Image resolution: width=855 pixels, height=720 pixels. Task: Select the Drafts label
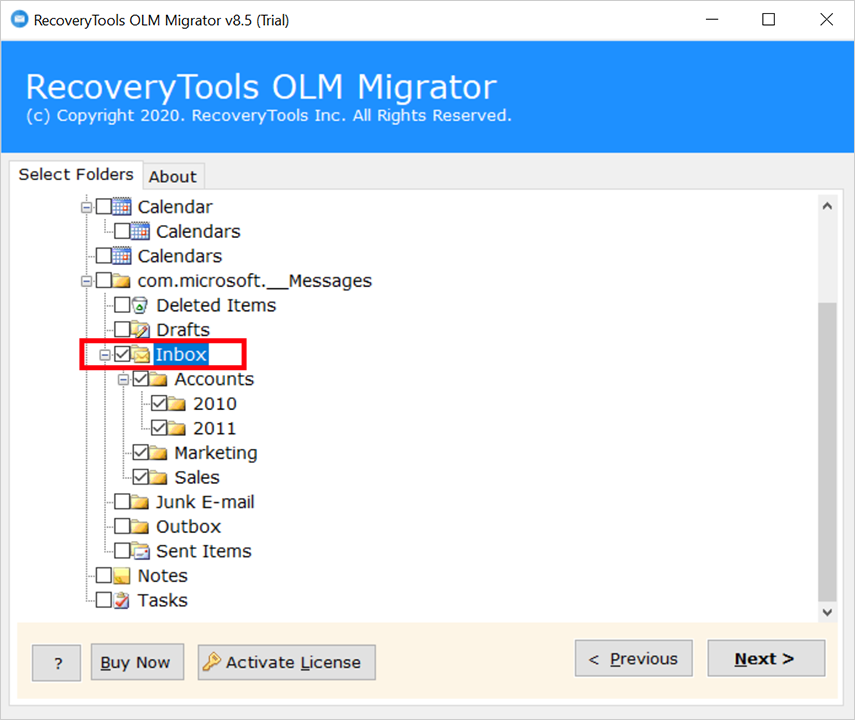pyautogui.click(x=183, y=330)
